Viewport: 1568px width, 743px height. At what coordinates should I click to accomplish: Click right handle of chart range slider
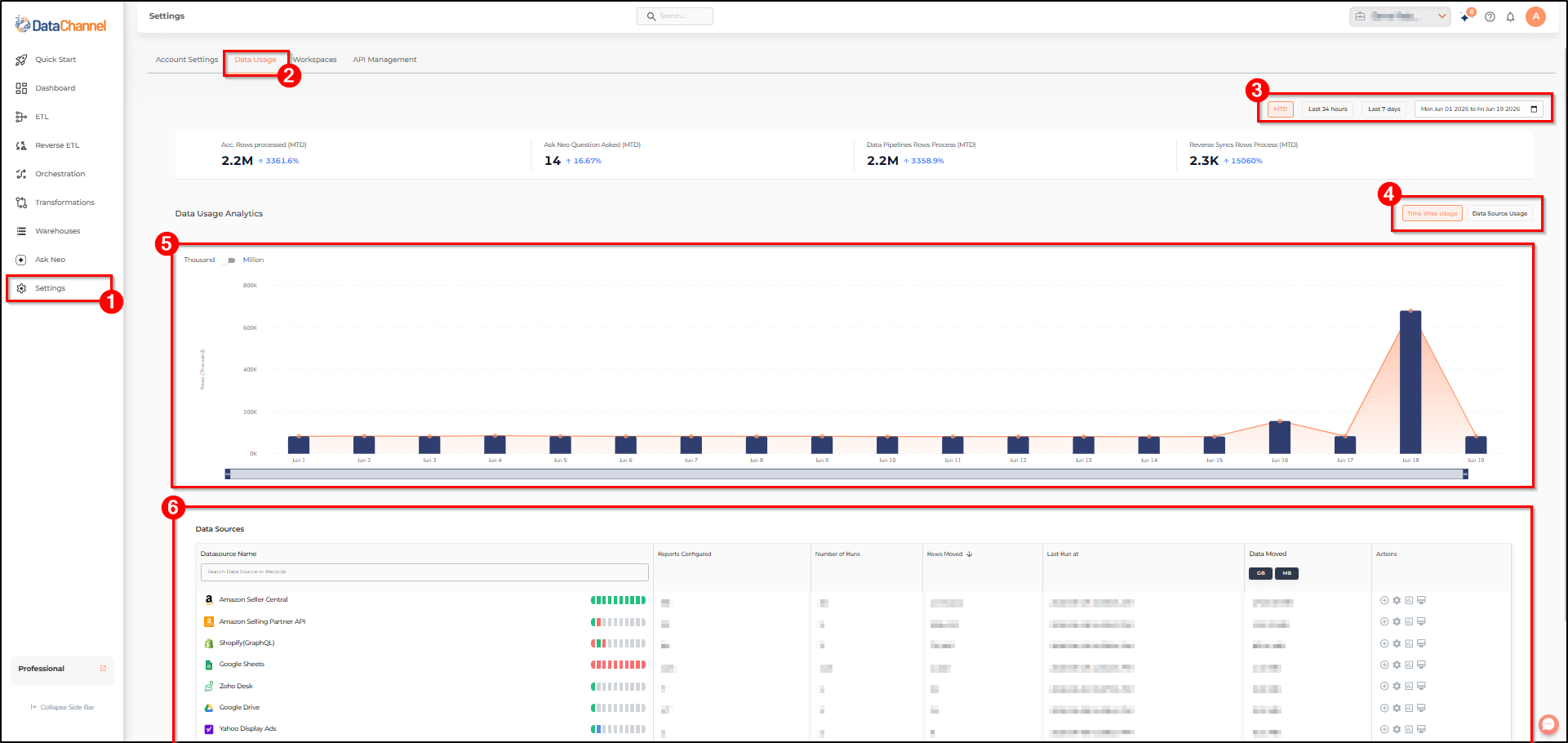click(1465, 474)
